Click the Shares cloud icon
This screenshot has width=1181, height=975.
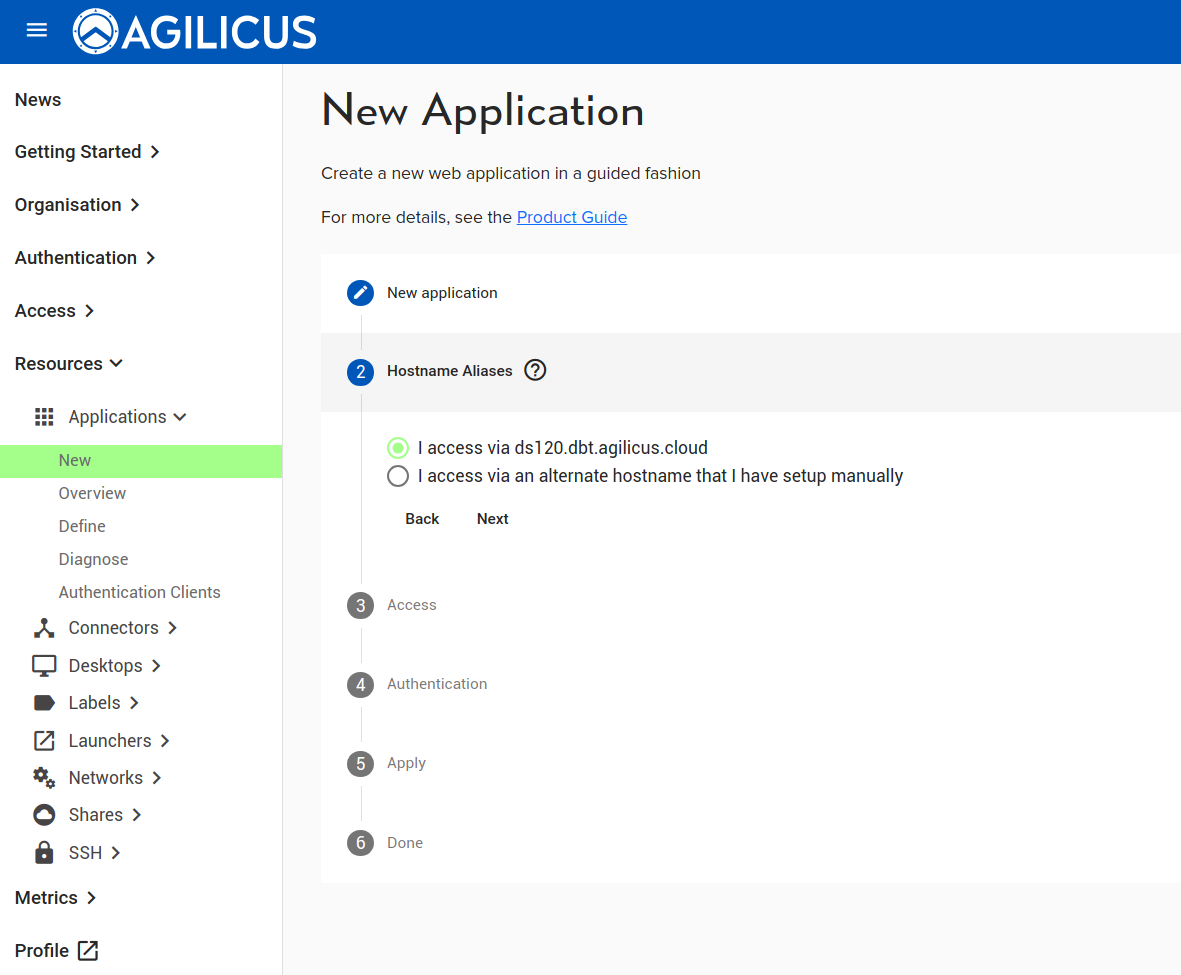pos(44,815)
